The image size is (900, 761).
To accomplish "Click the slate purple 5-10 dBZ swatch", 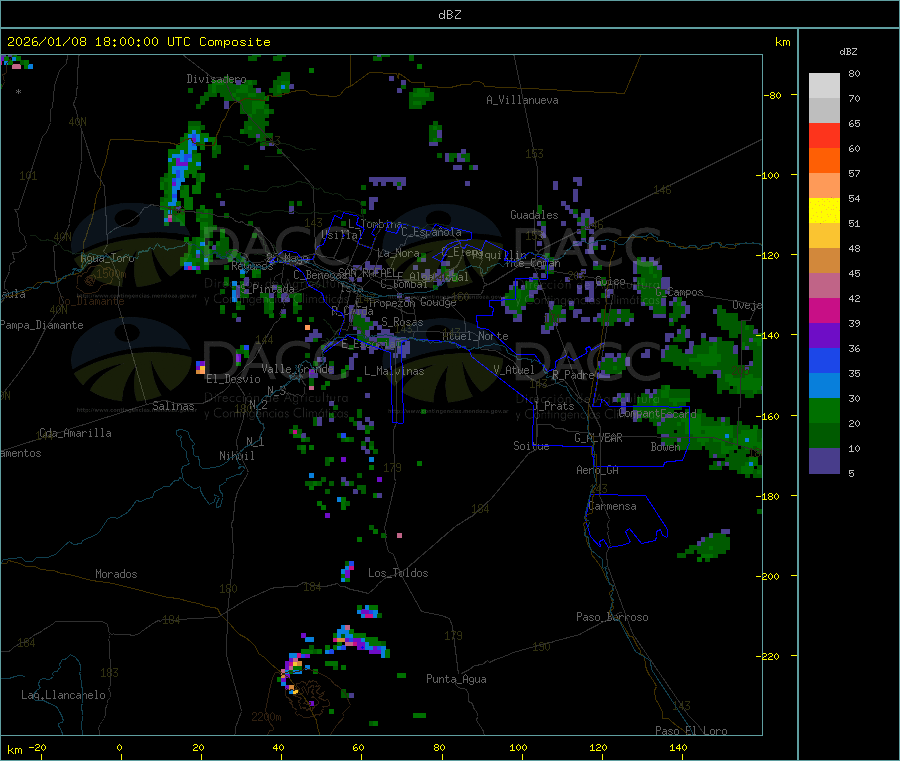I will pyautogui.click(x=824, y=461).
